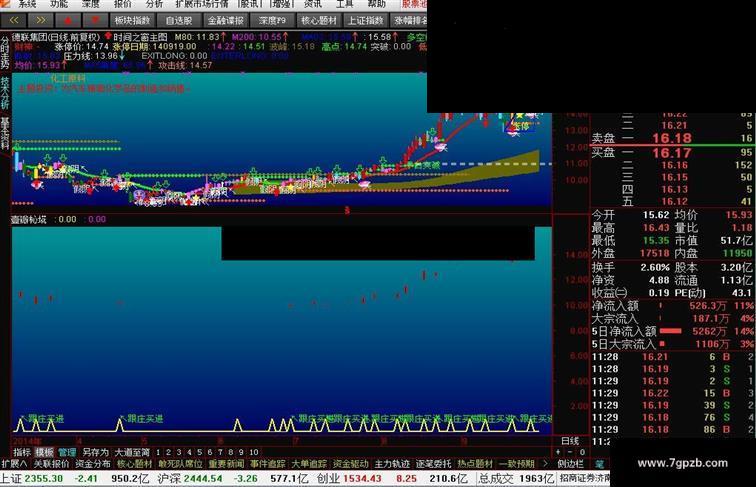Click the 指标 indicator tab
The height and width of the screenshot is (487, 756).
coord(22,452)
